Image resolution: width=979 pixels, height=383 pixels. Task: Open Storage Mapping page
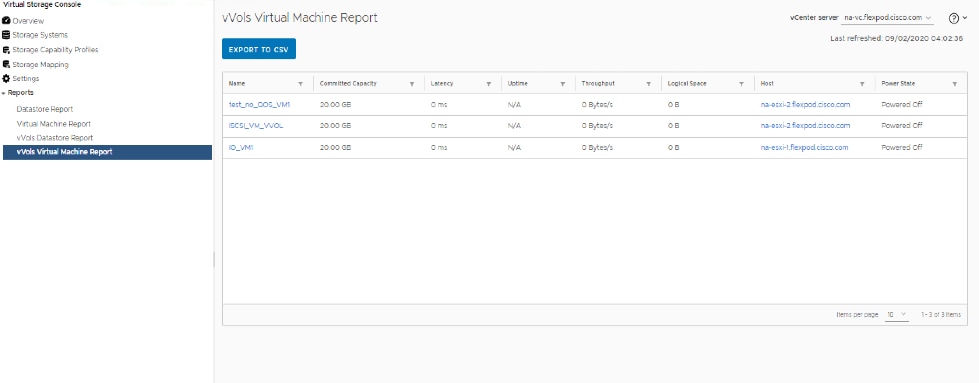[40, 64]
